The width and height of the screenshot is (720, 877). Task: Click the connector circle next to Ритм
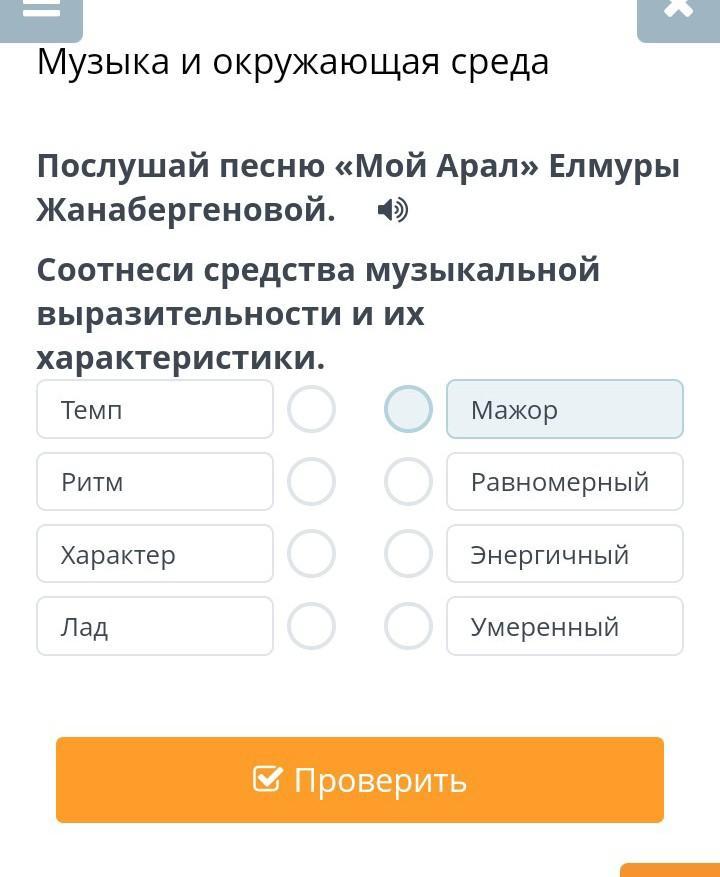[x=311, y=482]
